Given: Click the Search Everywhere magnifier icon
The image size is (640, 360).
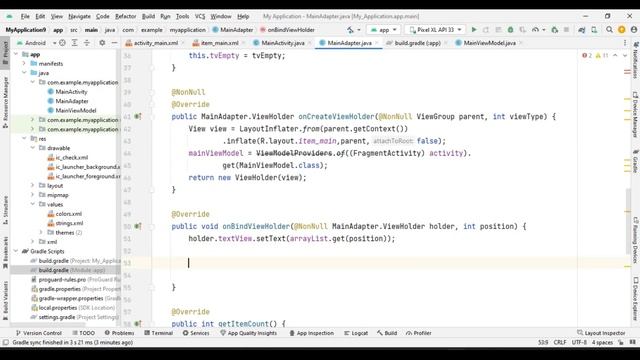Looking at the screenshot, I should click(x=609, y=30).
